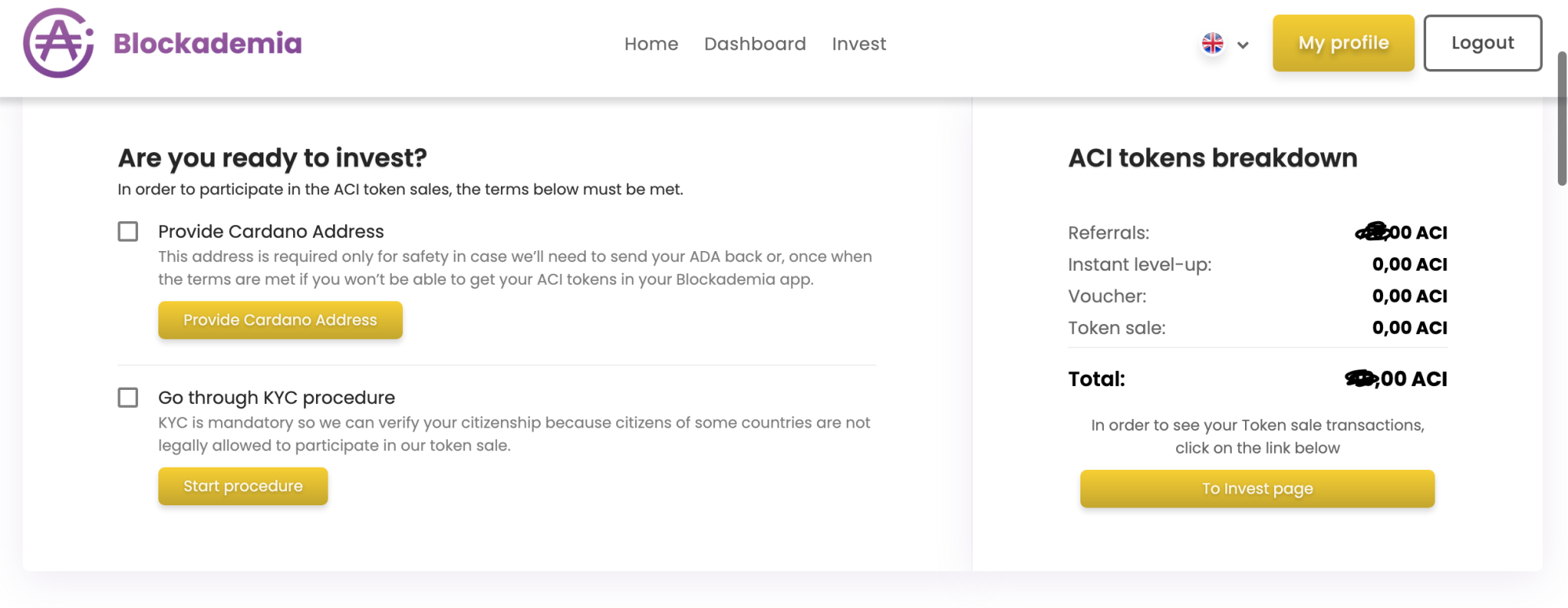Click the redacted Referrals token amount
Screen dimensions: 1568x608
click(x=1399, y=232)
